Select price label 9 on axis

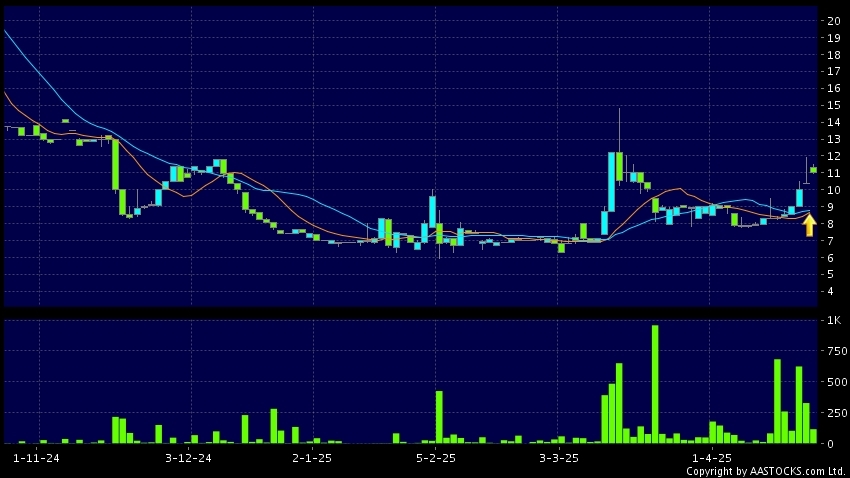click(830, 207)
